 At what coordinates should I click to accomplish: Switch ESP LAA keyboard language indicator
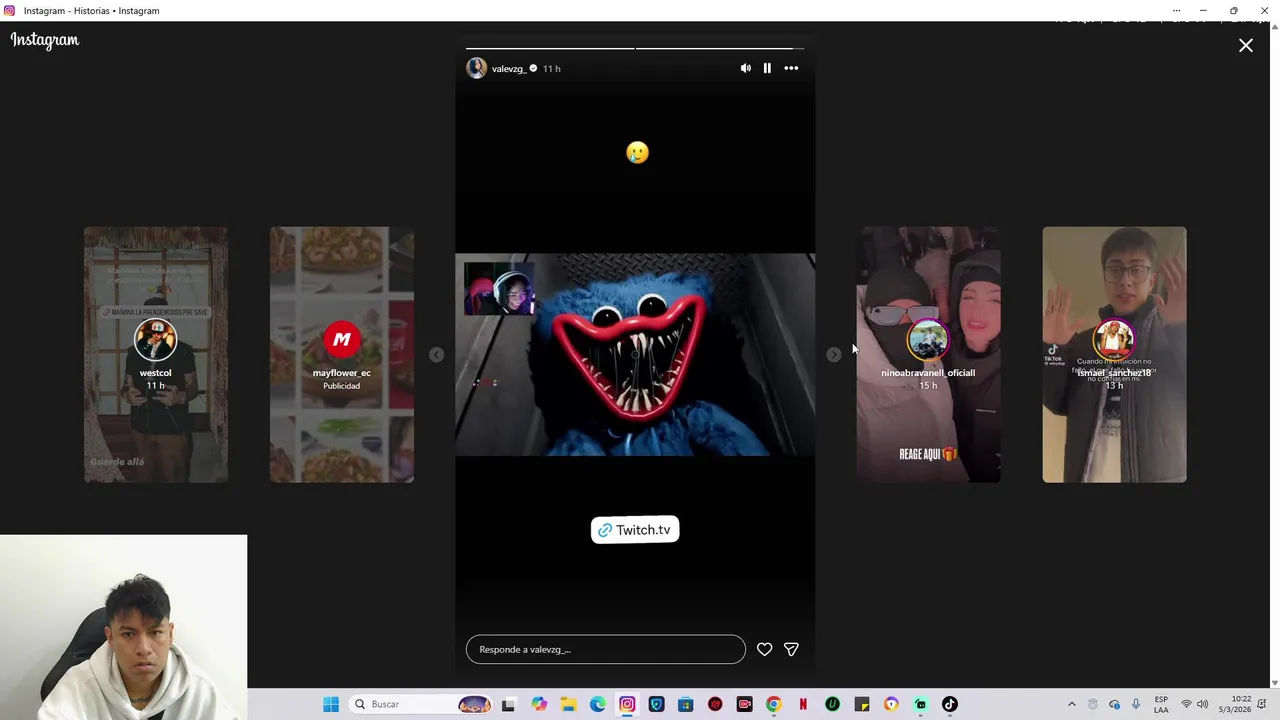1161,704
